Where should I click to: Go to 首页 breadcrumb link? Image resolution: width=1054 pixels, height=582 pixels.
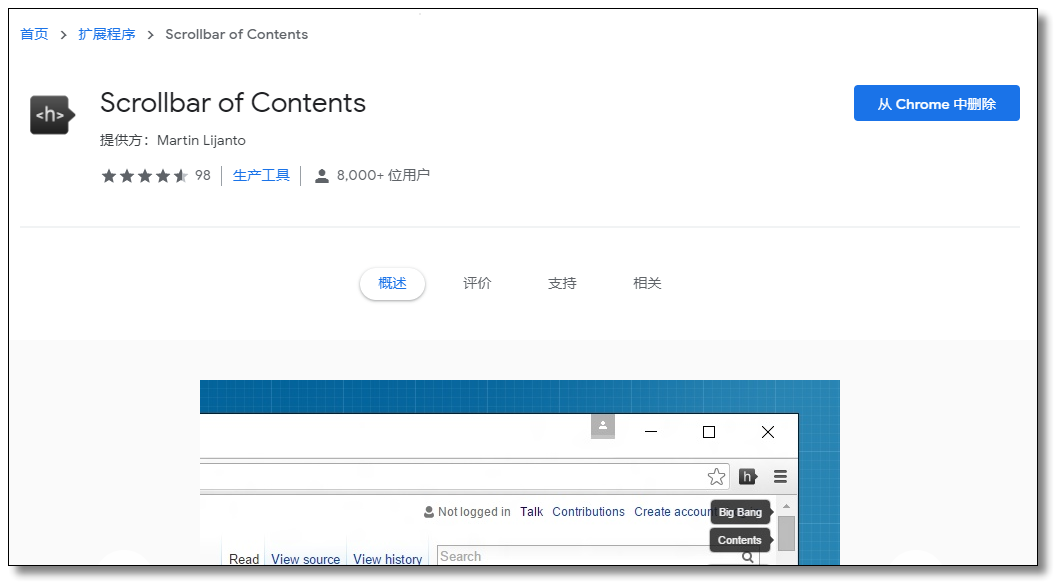tap(34, 34)
